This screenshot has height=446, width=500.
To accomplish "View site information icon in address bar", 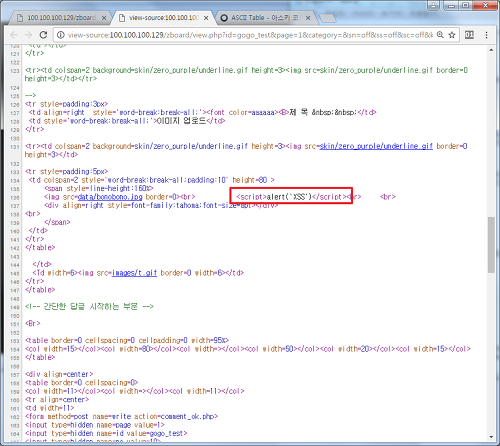I will pos(61,35).
